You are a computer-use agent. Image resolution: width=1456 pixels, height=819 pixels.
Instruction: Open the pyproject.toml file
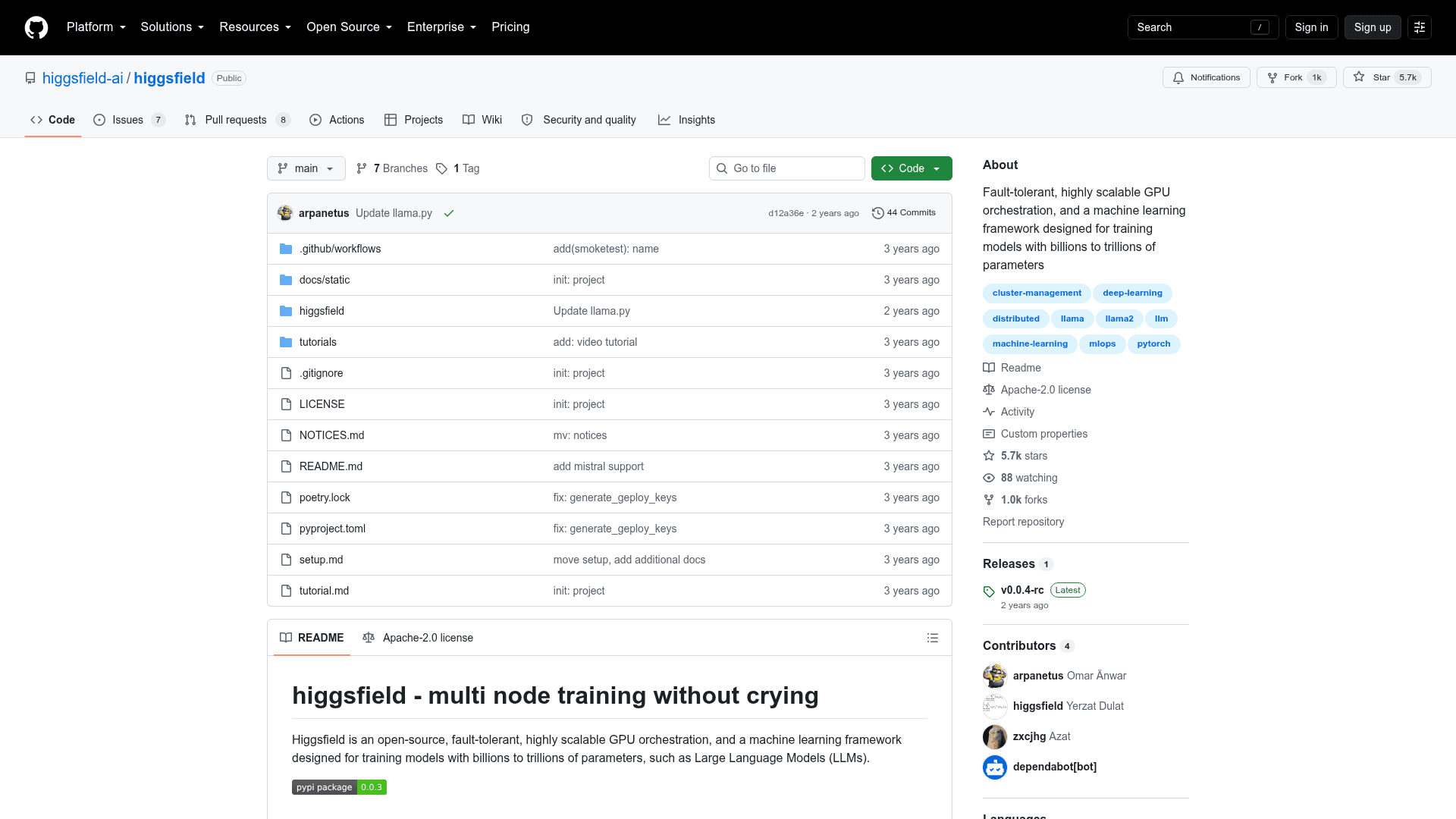332,529
